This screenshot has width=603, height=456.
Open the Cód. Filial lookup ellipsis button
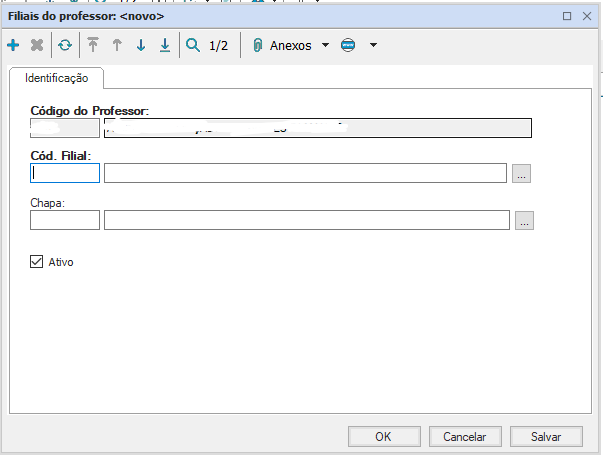tap(521, 174)
